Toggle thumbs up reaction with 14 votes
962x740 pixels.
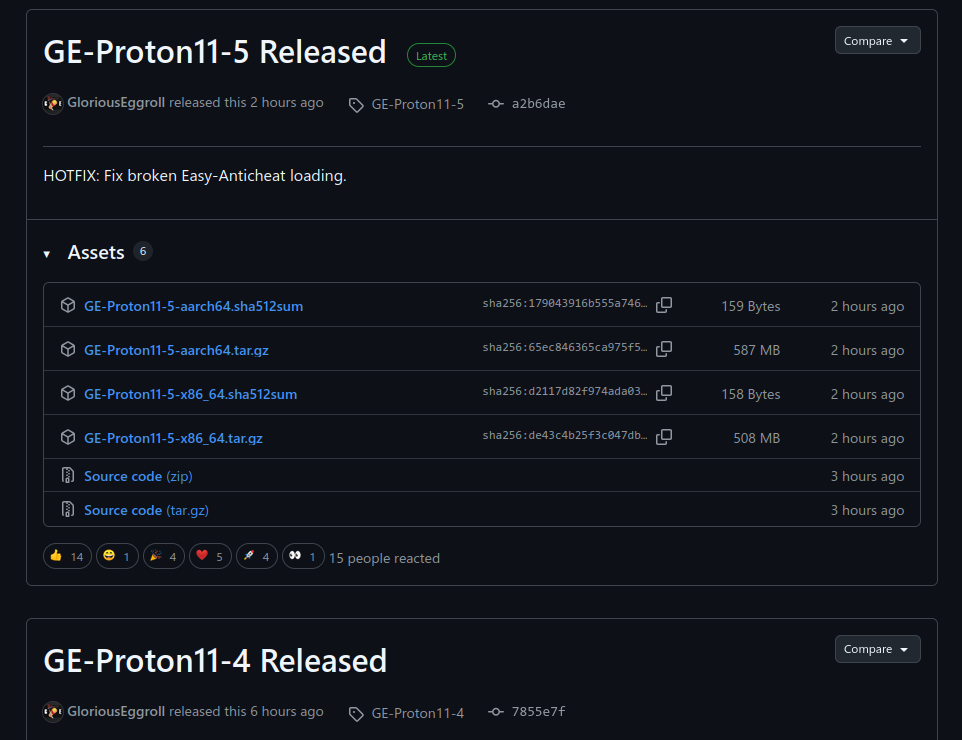[67, 557]
